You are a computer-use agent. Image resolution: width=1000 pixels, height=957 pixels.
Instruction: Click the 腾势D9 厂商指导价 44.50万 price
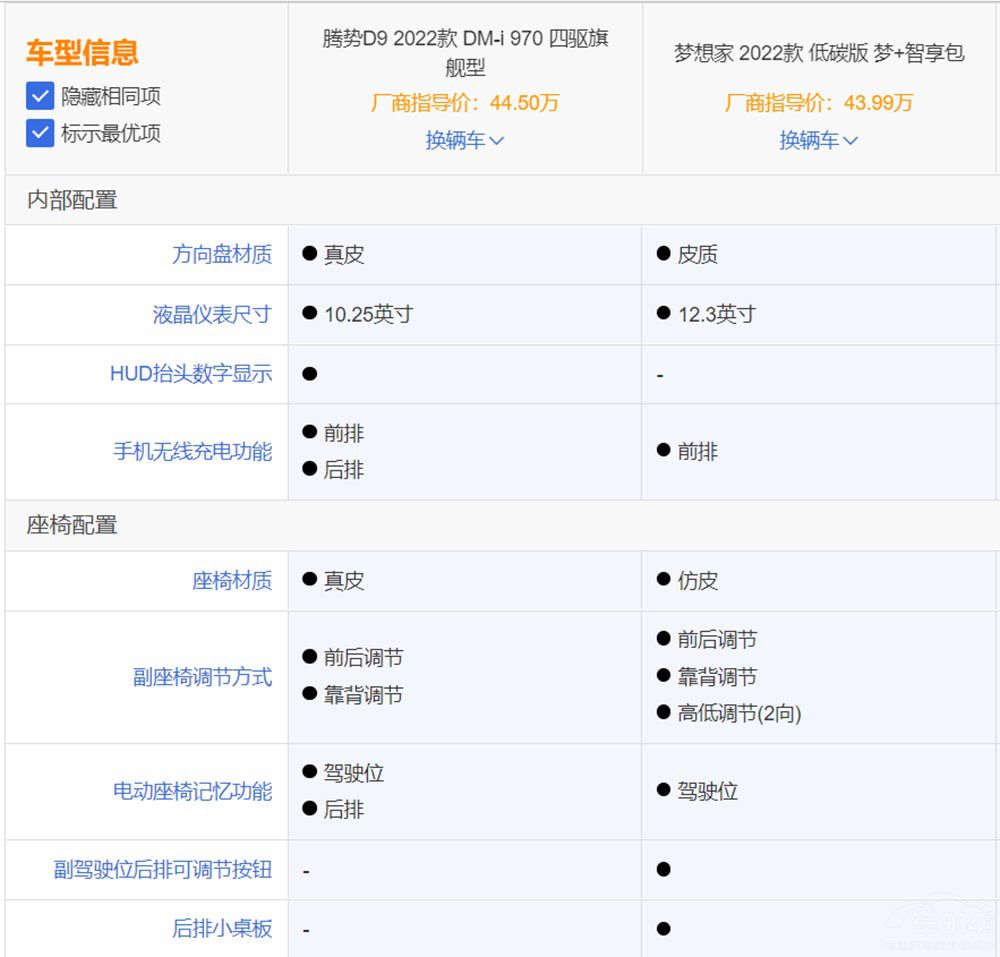point(465,102)
